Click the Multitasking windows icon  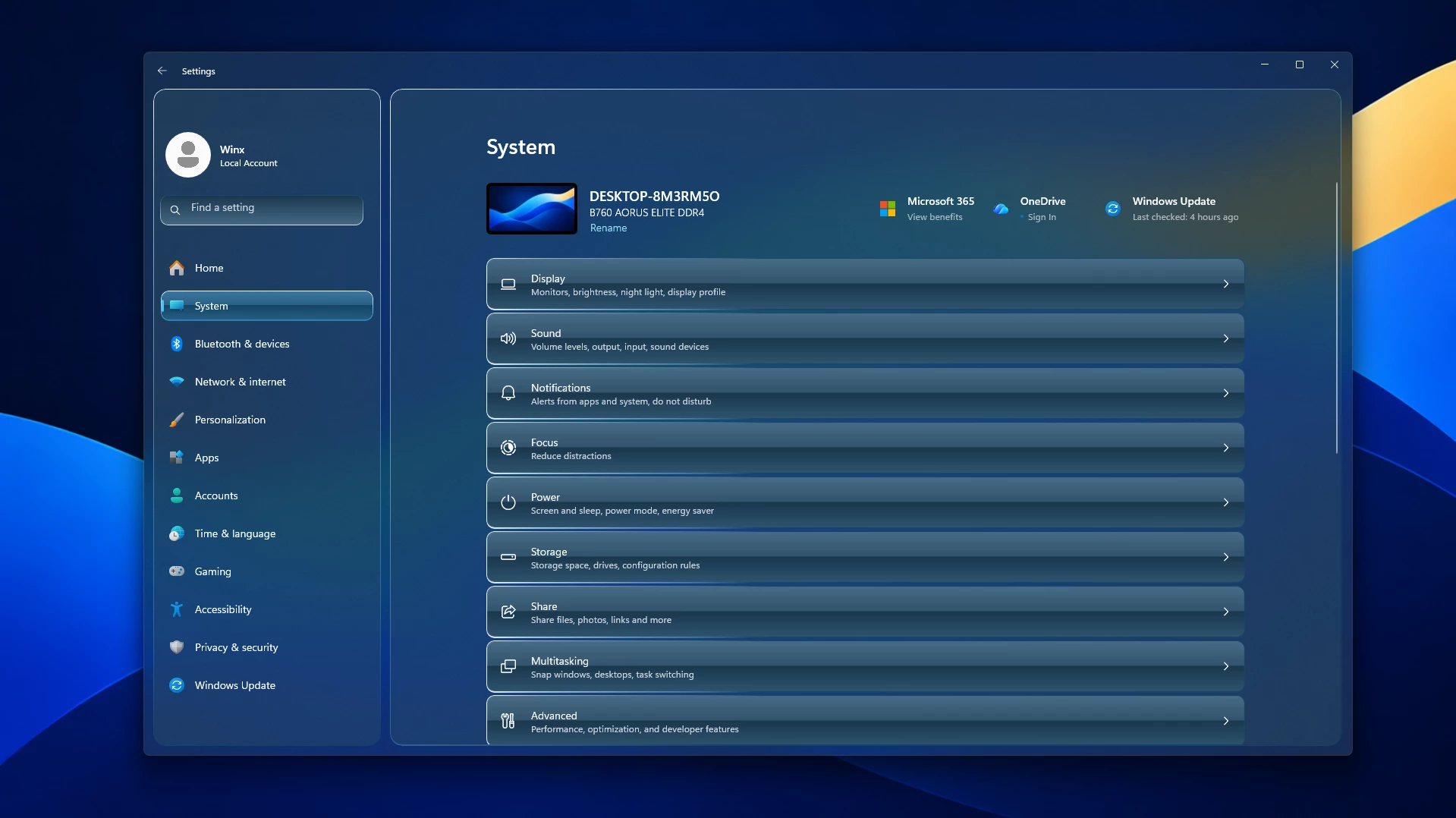click(x=508, y=666)
